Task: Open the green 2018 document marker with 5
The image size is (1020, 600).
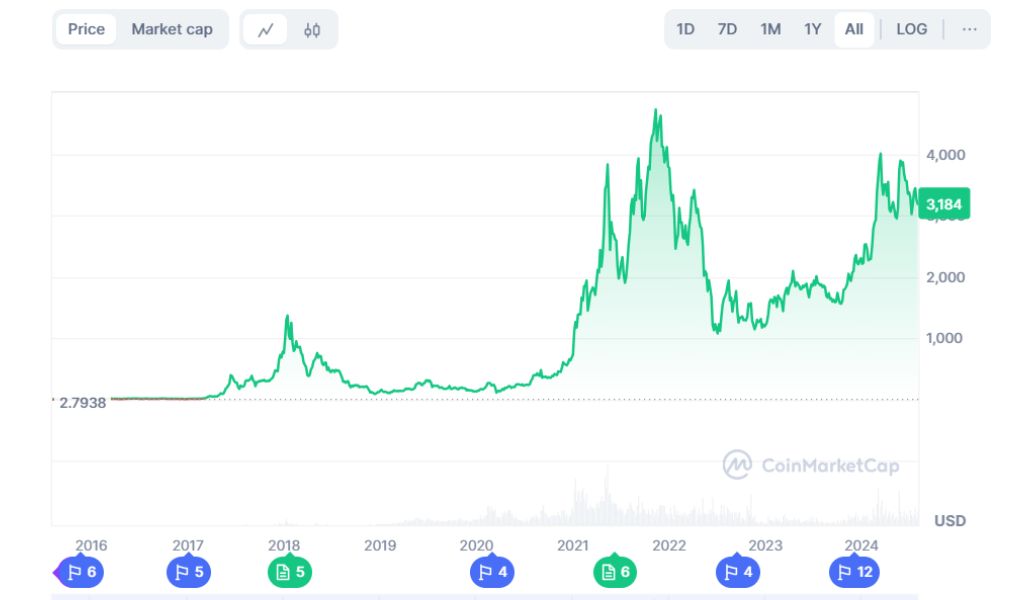Action: coord(290,572)
